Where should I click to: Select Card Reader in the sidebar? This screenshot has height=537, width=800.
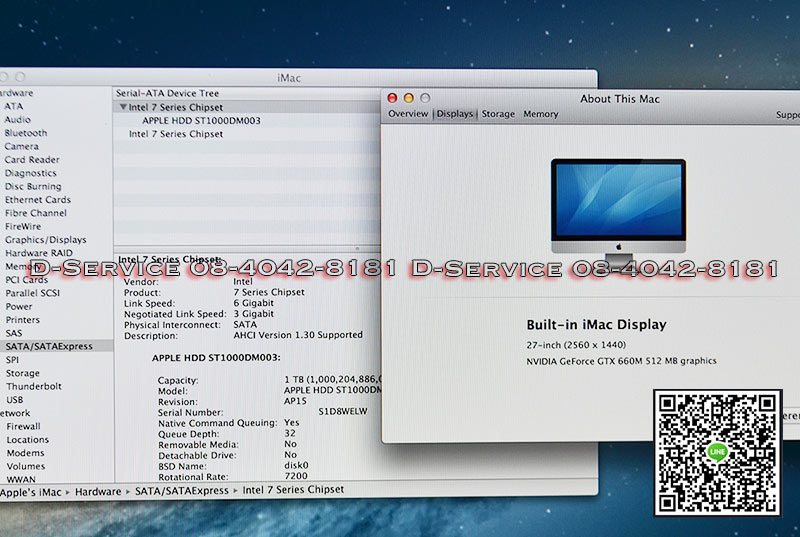coord(32,160)
